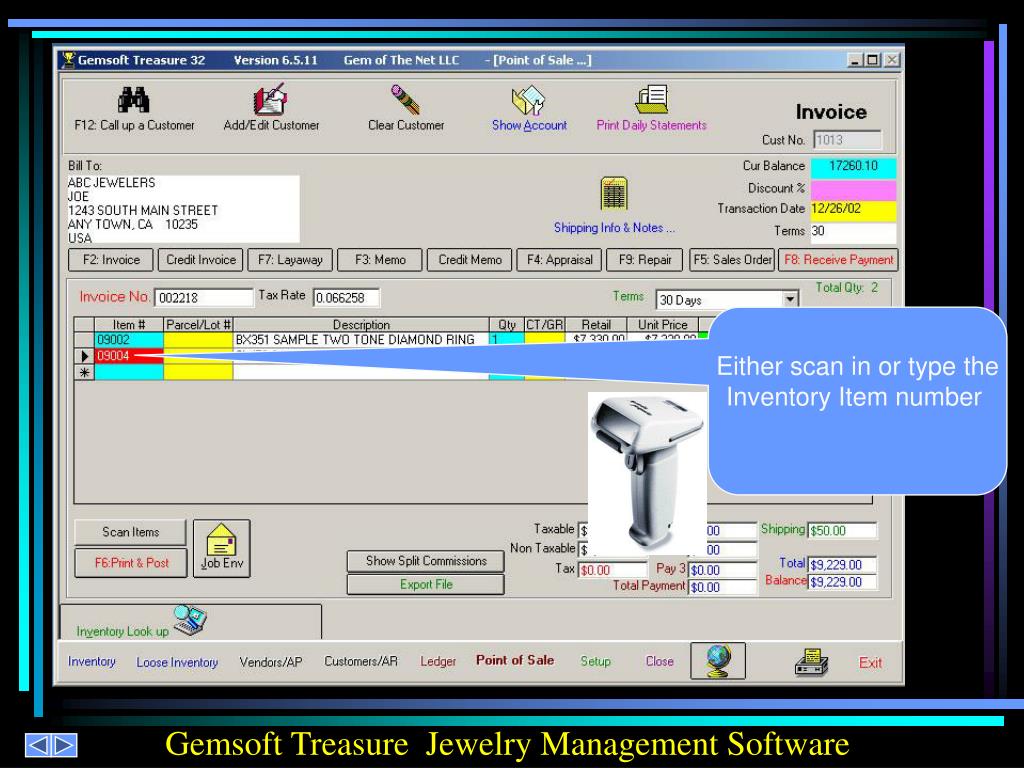Click the Total field $9,229.00
The image size is (1024, 768).
pyautogui.click(x=842, y=565)
